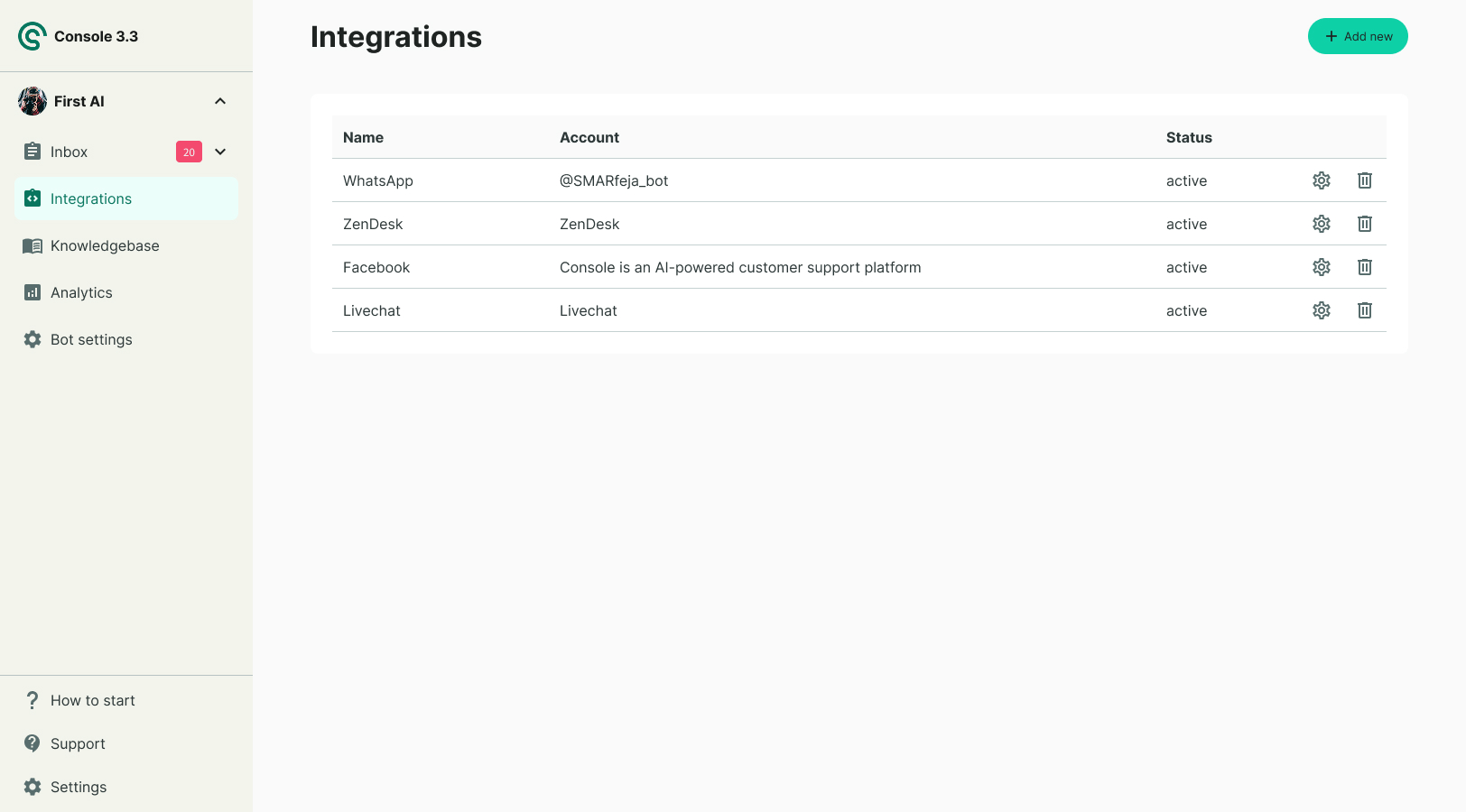
Task: Delete the Facebook integration
Action: (x=1365, y=267)
